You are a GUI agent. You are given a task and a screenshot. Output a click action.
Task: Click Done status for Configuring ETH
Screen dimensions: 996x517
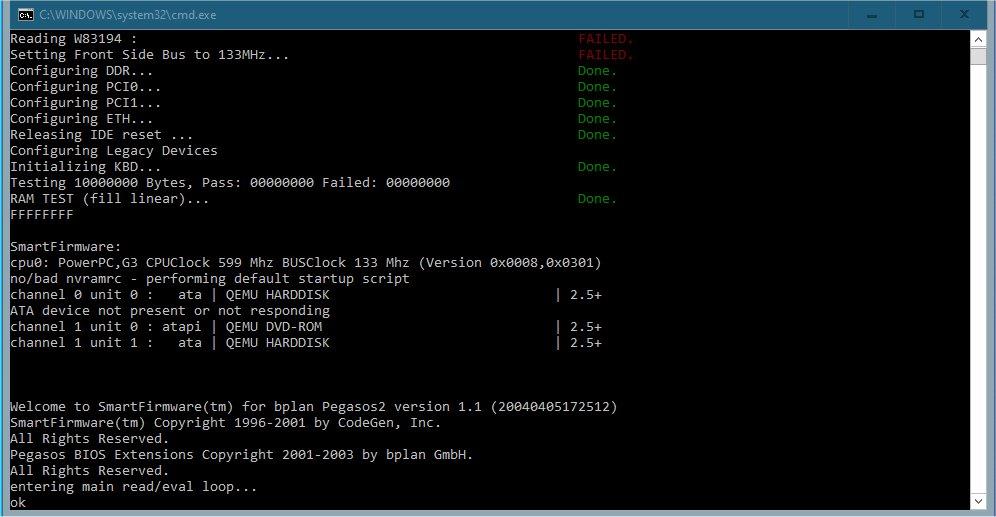click(597, 119)
